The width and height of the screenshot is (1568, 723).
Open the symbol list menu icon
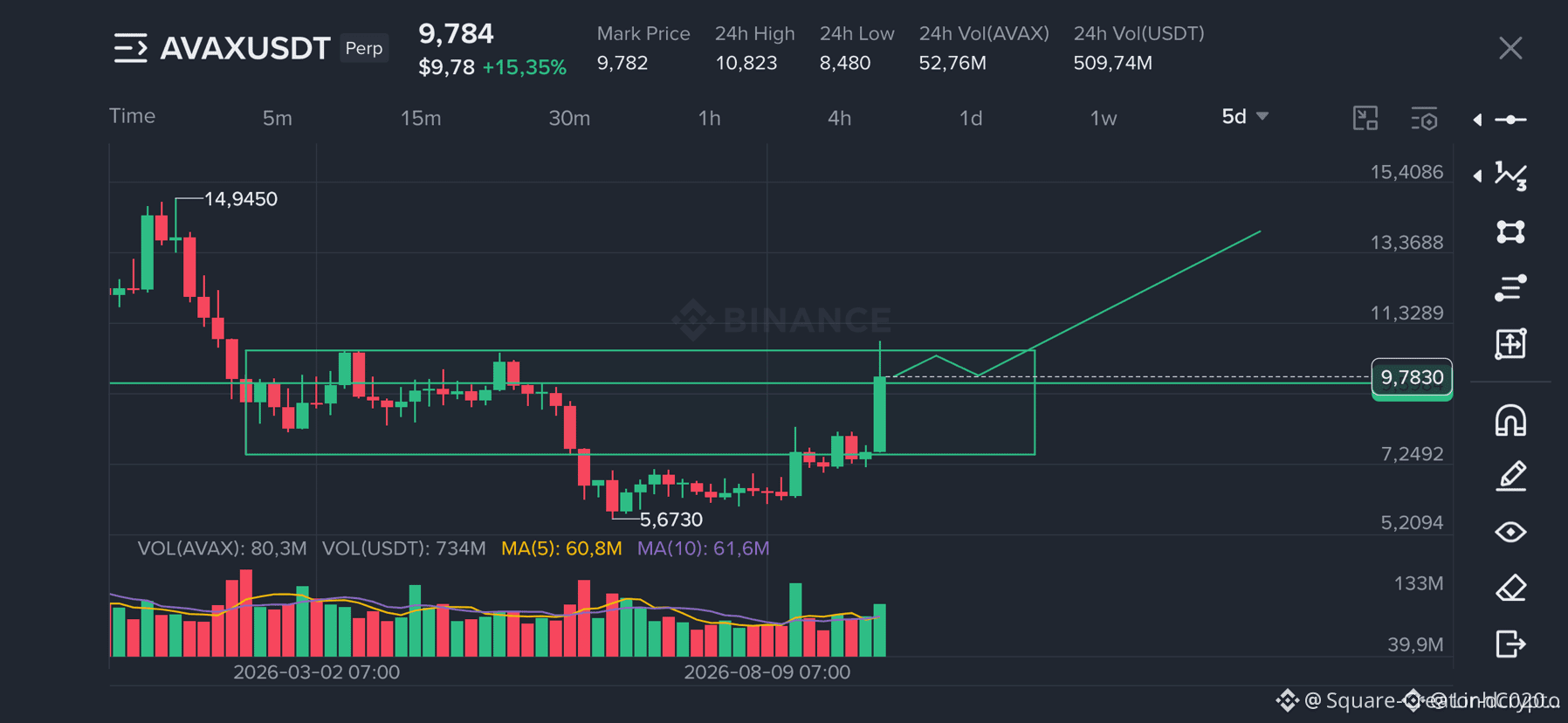pyautogui.click(x=131, y=48)
